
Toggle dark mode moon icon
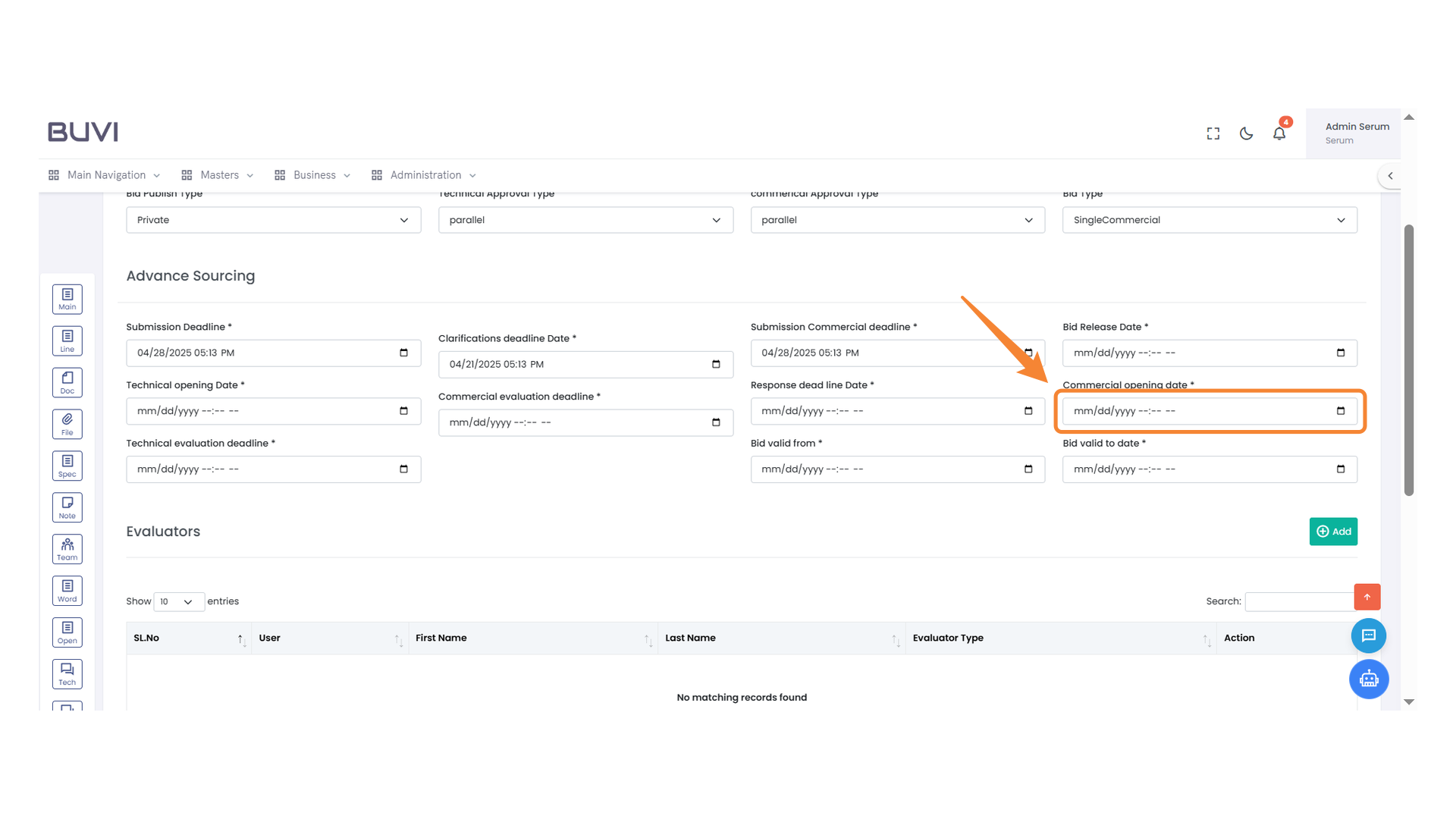(1246, 133)
